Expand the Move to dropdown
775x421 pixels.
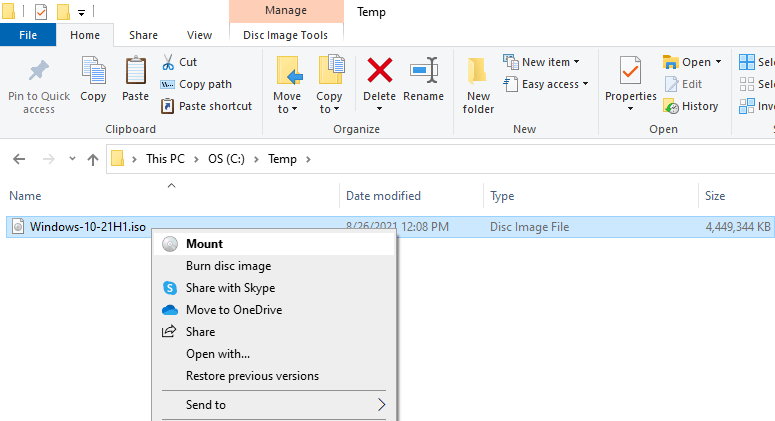point(287,103)
